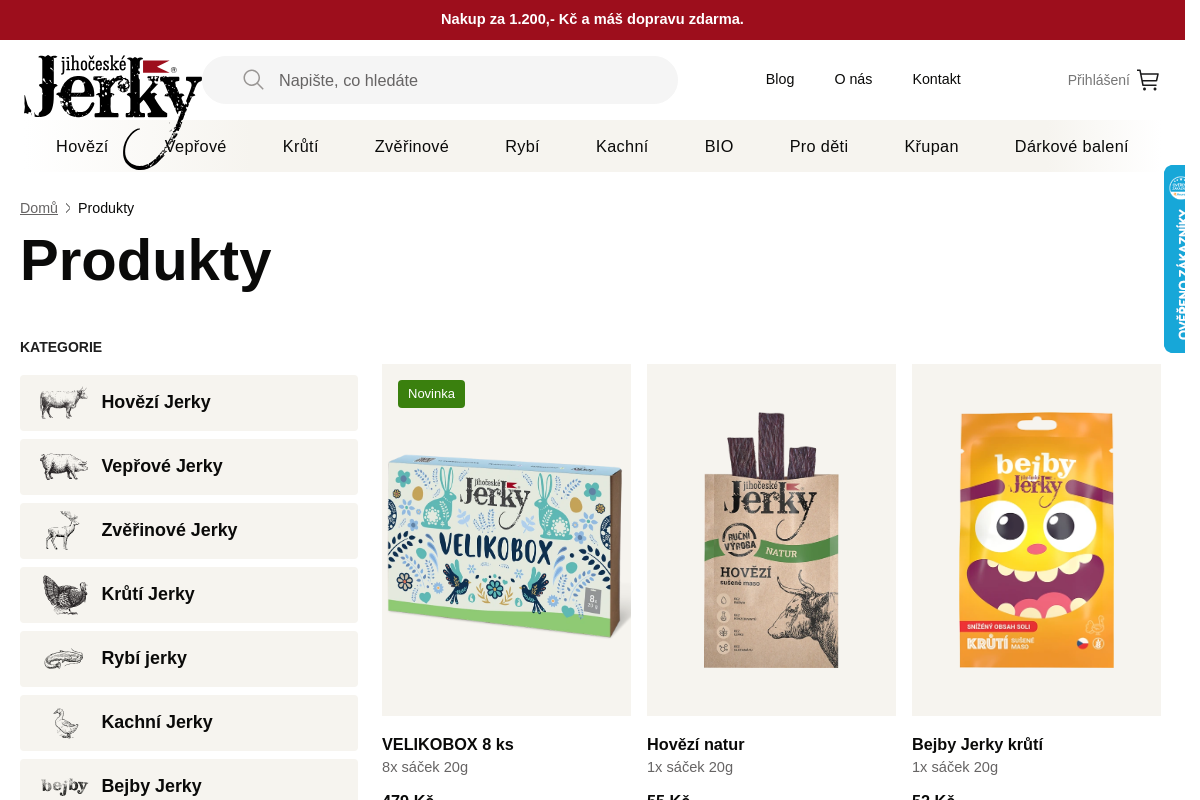Select the fish icon for Rybí jerky
Screen dimensions: 1200x800
(63, 659)
